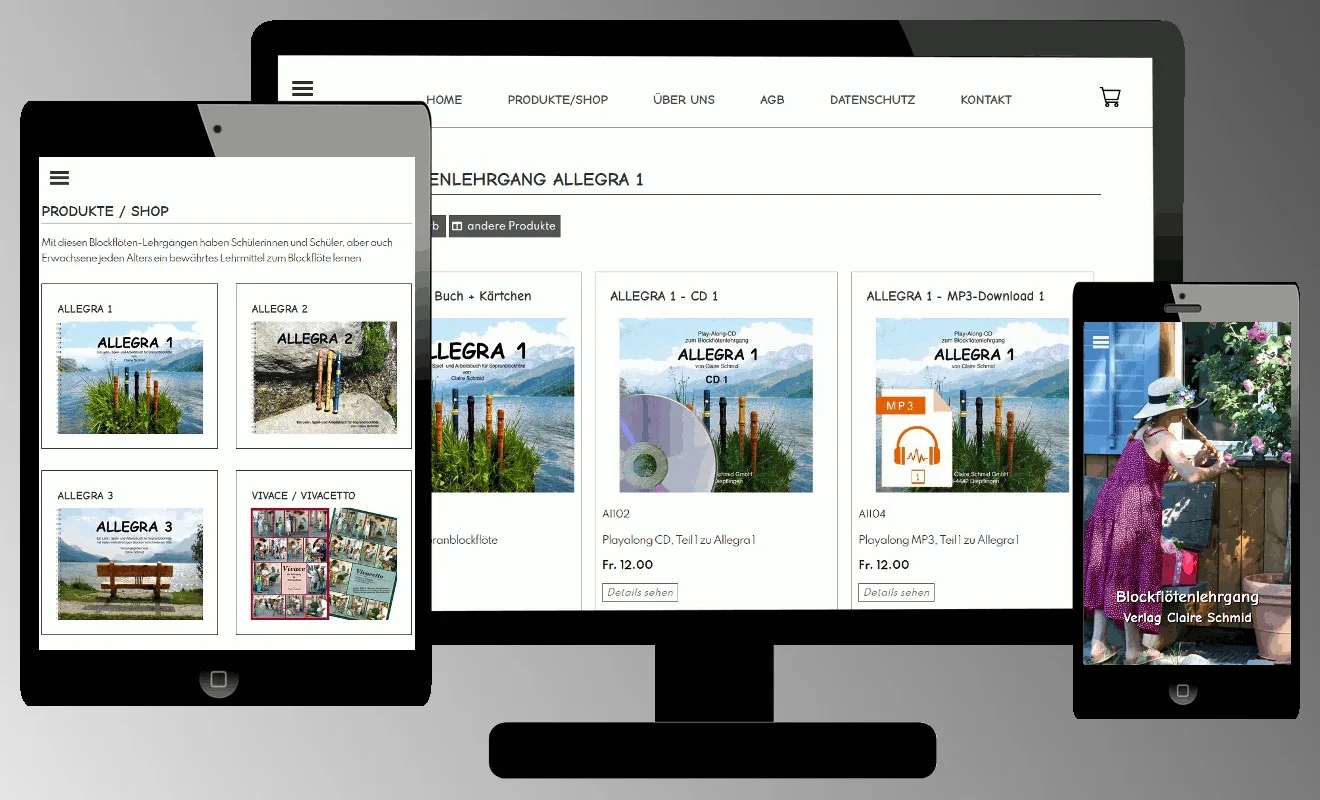Screen dimensions: 1320x800
Task: Select AGB in the navigation
Action: [772, 100]
